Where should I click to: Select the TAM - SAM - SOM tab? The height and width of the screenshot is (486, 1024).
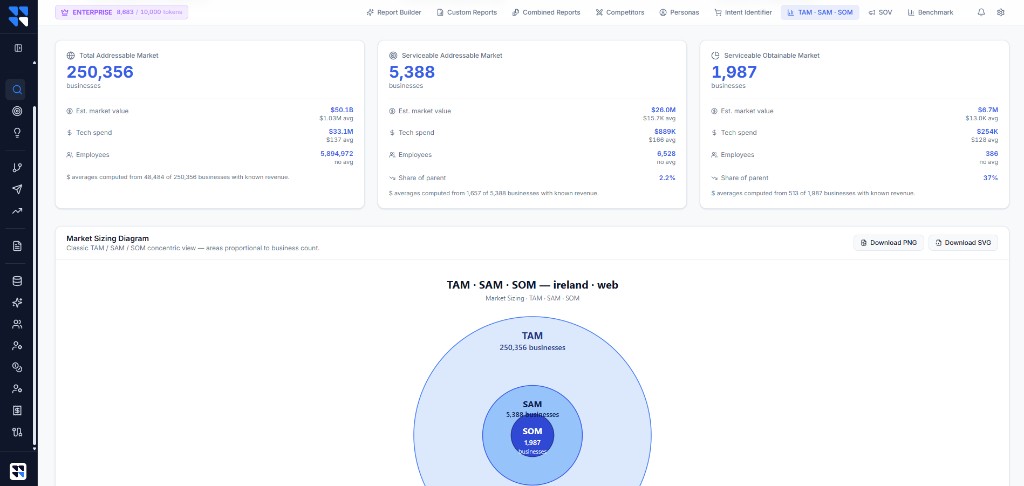820,12
